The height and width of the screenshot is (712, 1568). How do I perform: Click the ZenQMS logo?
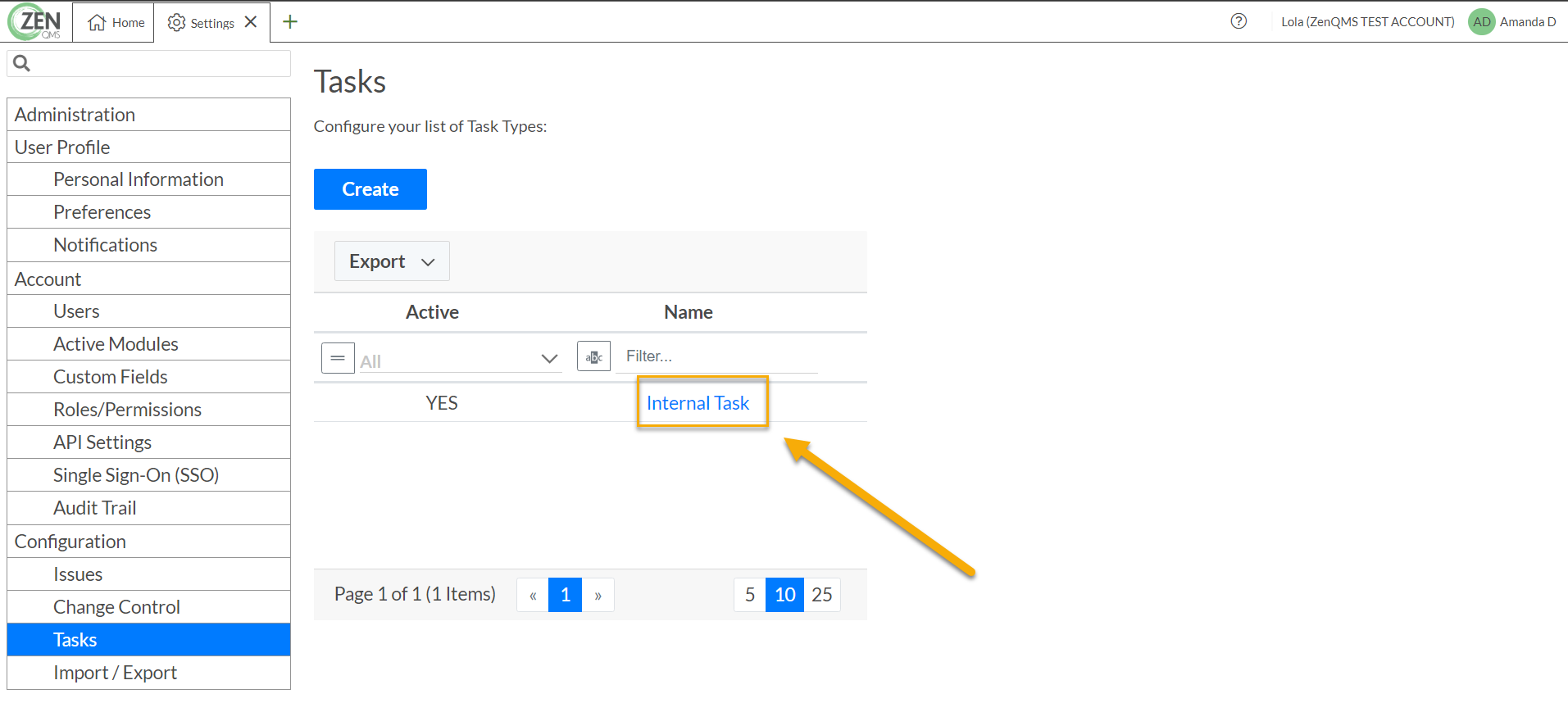tap(35, 22)
